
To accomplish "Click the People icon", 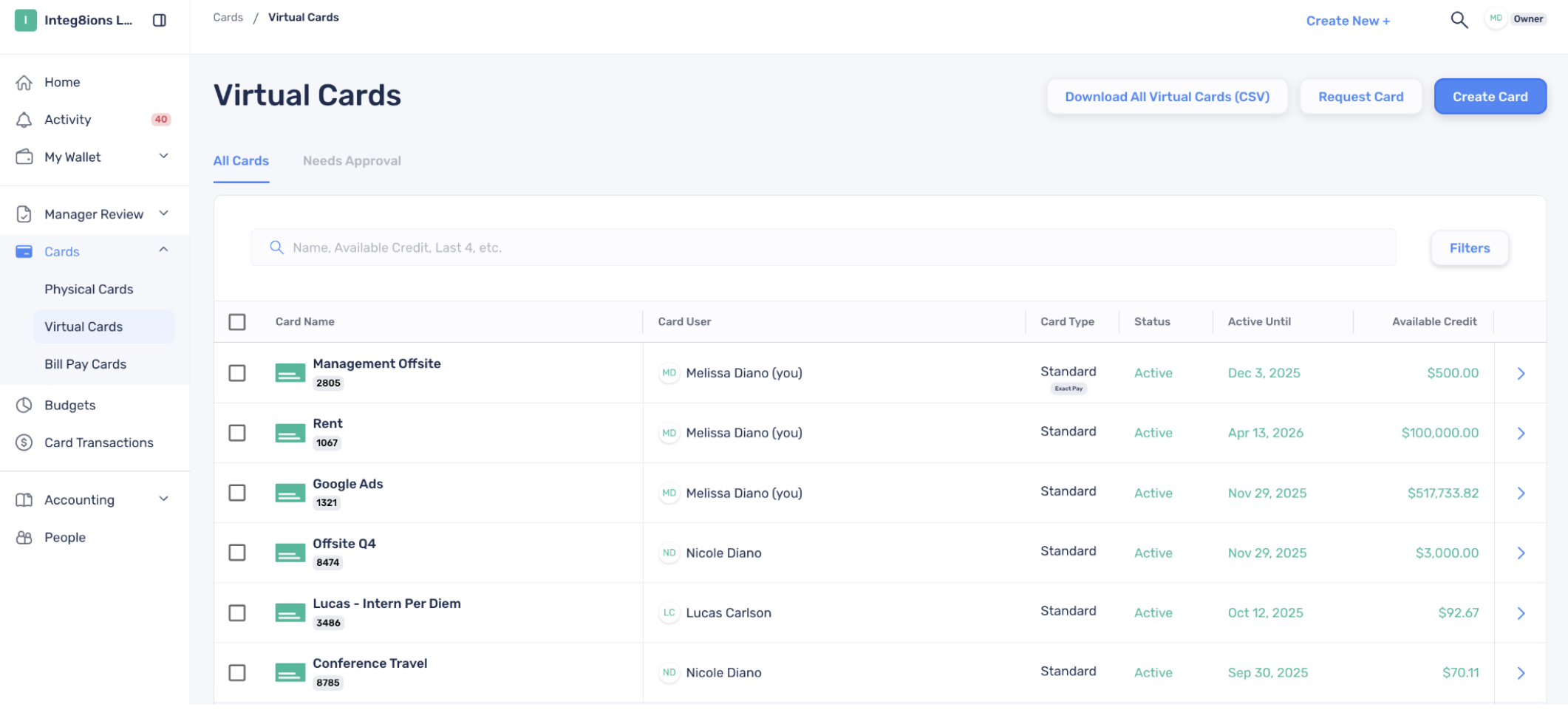I will [24, 537].
